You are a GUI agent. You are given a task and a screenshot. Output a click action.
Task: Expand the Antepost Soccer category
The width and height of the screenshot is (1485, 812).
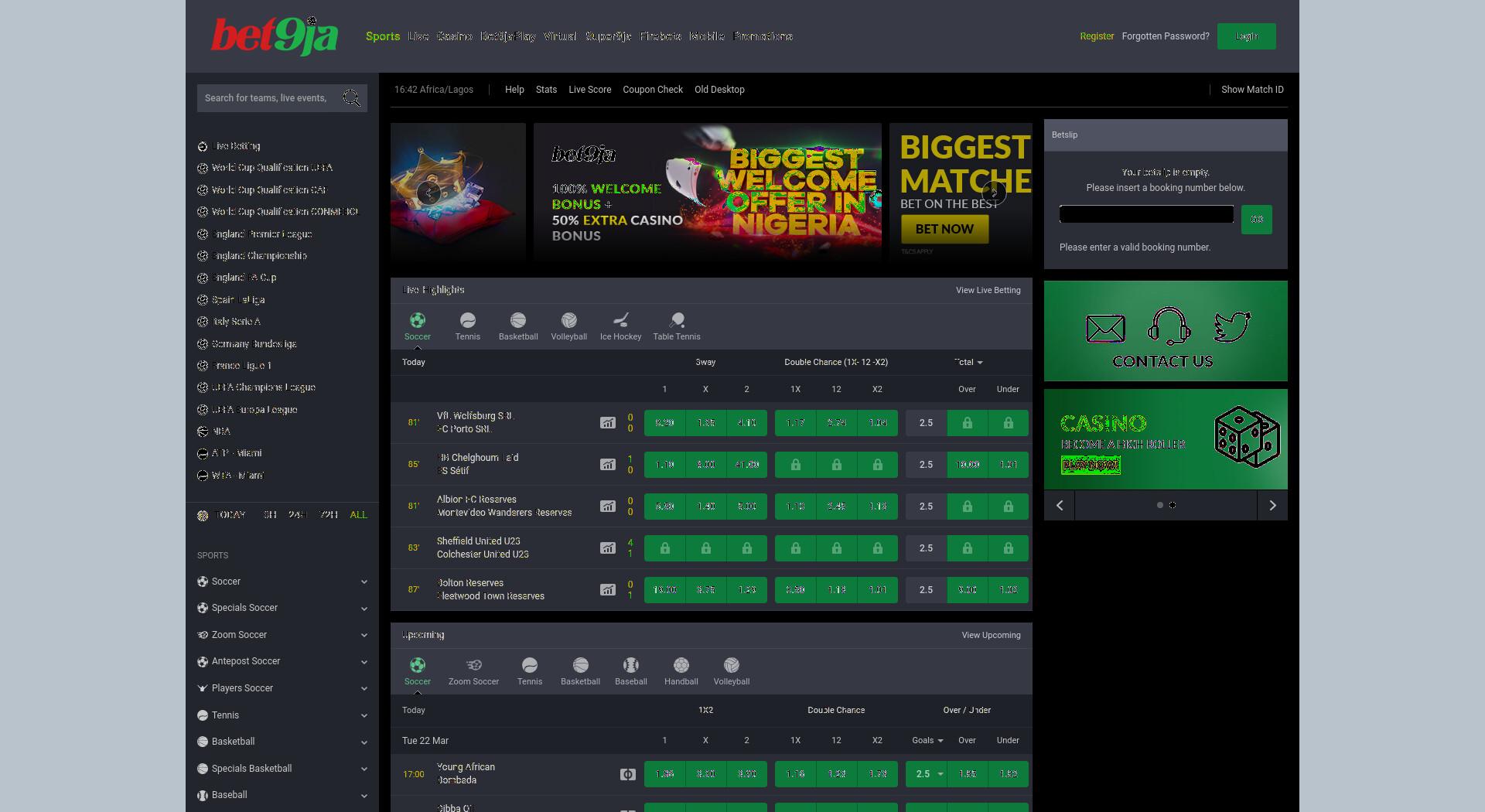tap(282, 661)
